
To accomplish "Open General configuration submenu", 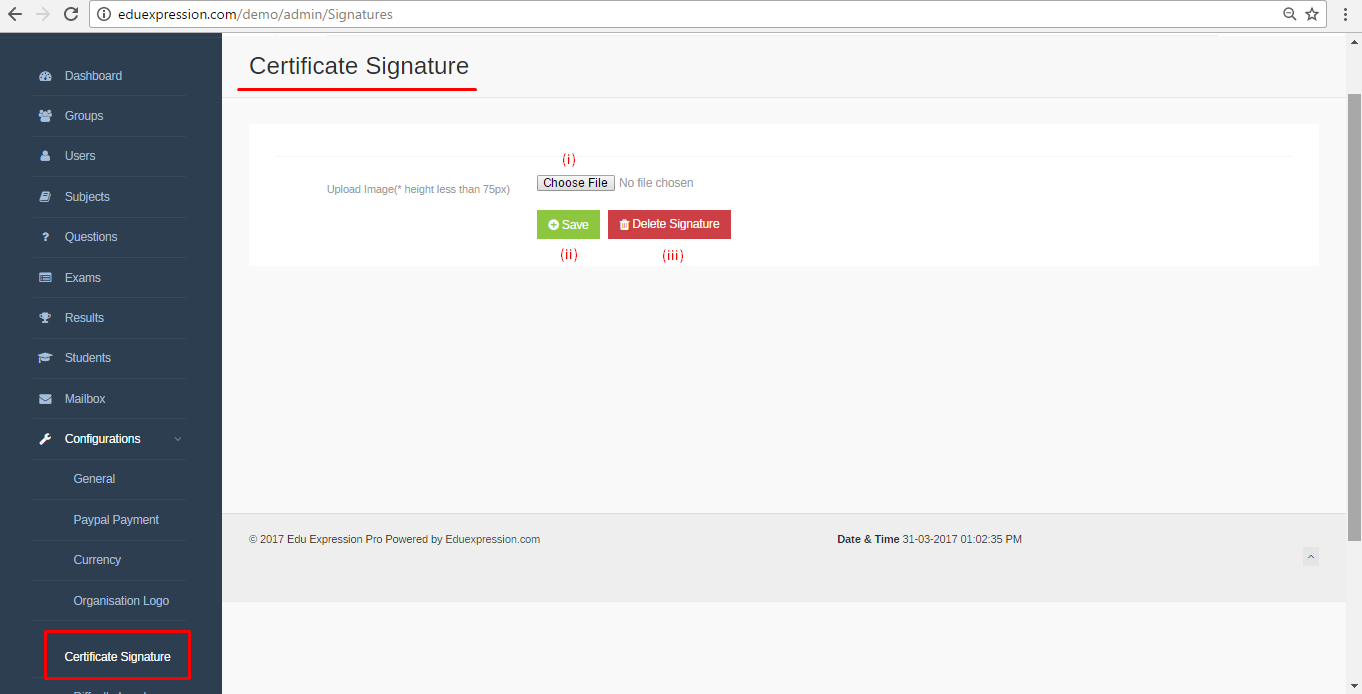I will tap(94, 479).
